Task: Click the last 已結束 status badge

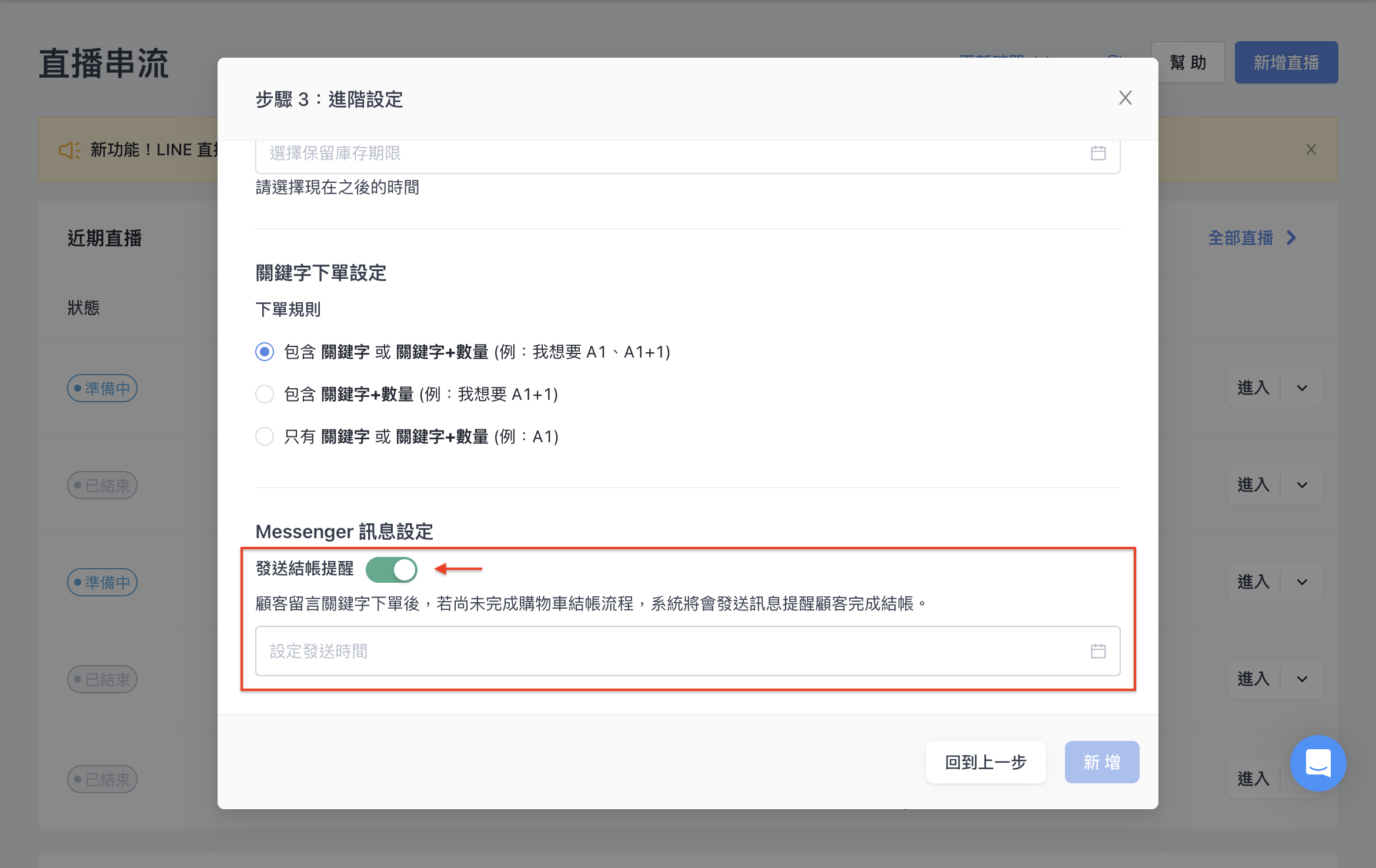Action: (102, 779)
